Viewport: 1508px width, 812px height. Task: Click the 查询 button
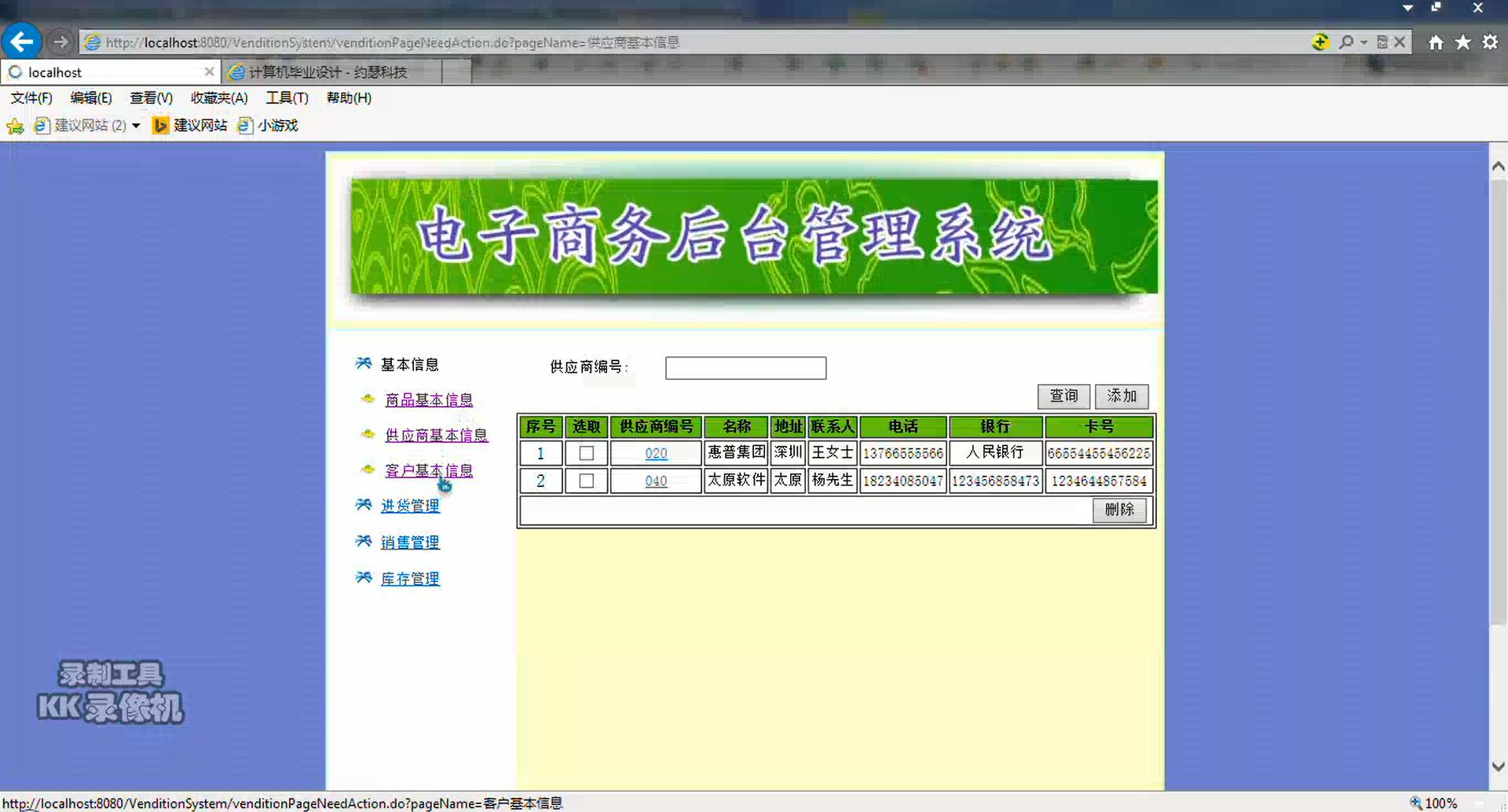1063,396
